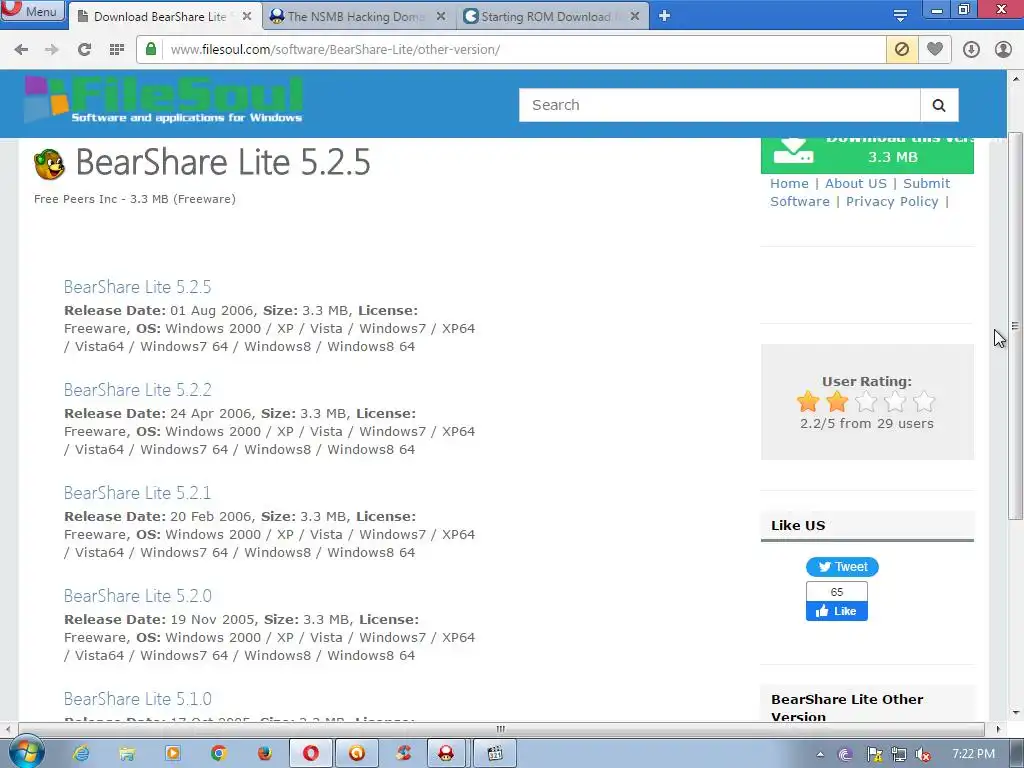Click the FileSoul logo

coord(163,99)
